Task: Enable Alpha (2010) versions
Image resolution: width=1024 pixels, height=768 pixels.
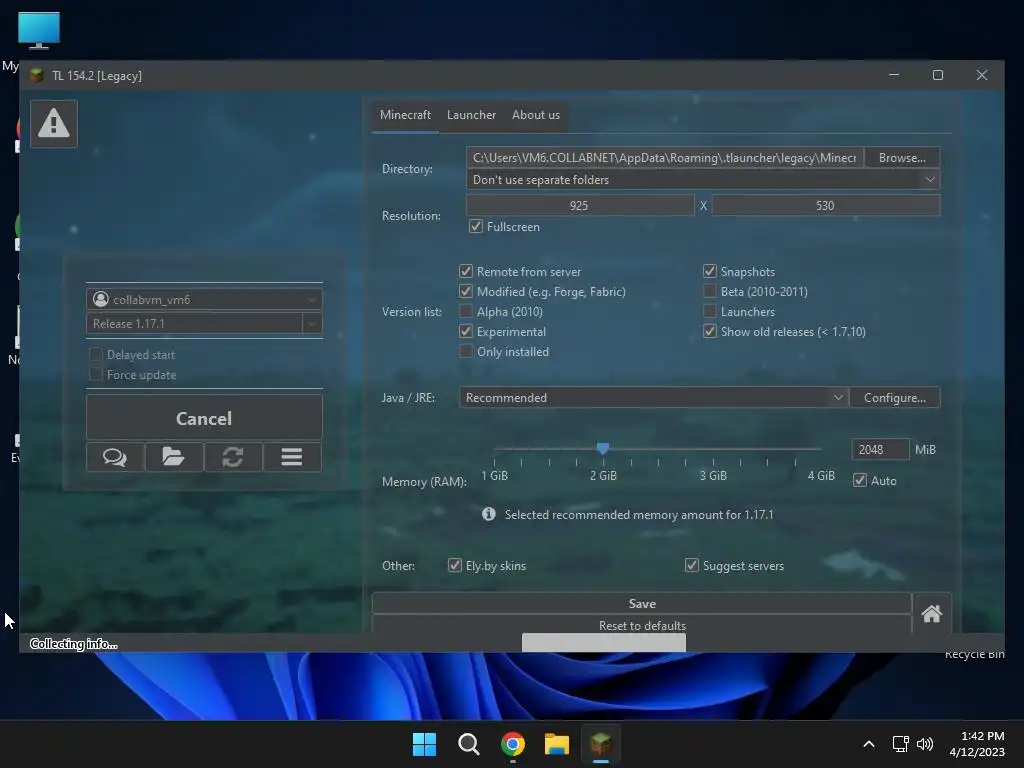Action: (466, 312)
